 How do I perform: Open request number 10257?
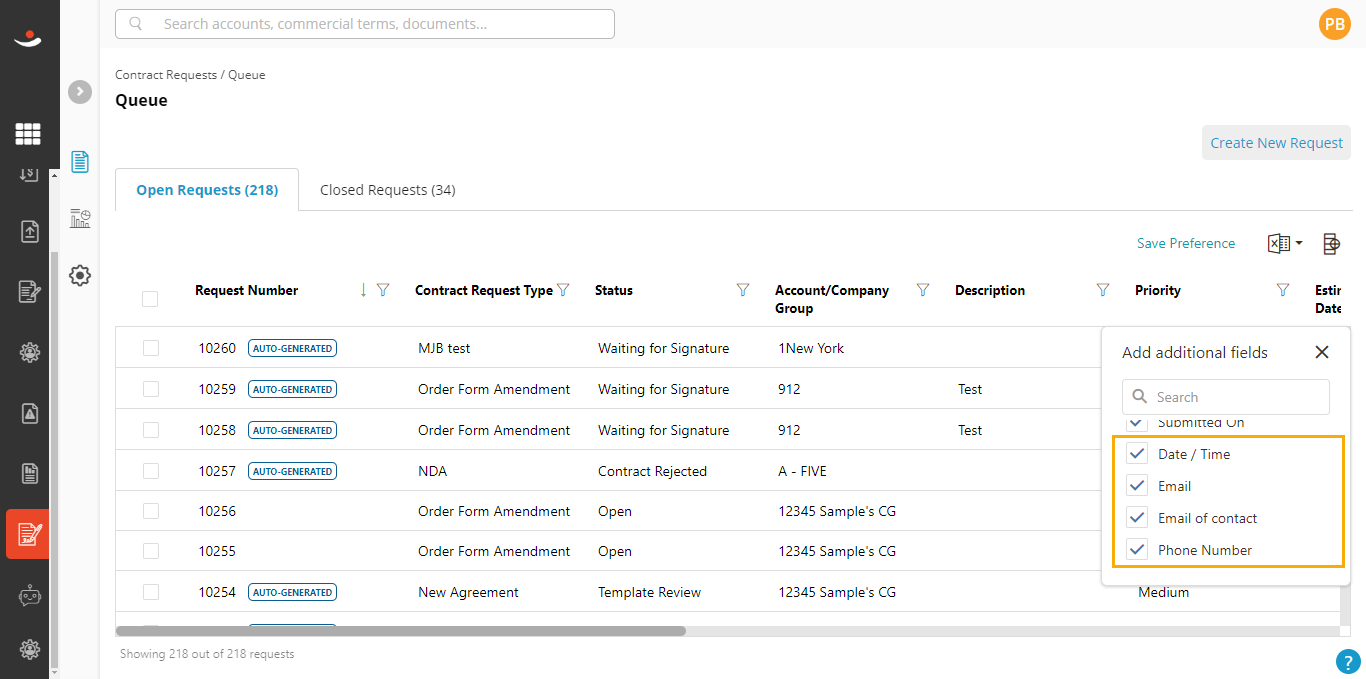(217, 471)
